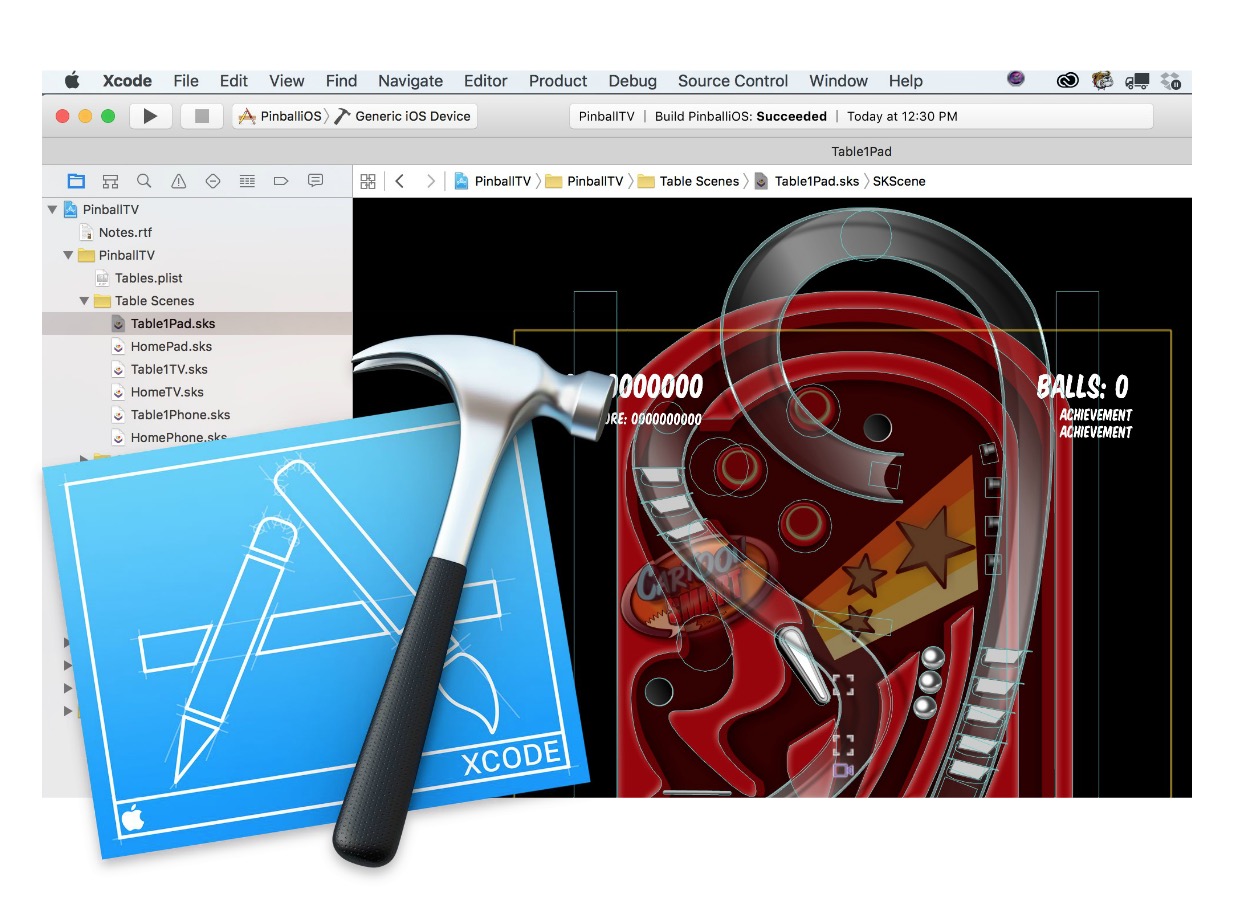Open the Source Control menu
The width and height of the screenshot is (1246, 898).
732,81
